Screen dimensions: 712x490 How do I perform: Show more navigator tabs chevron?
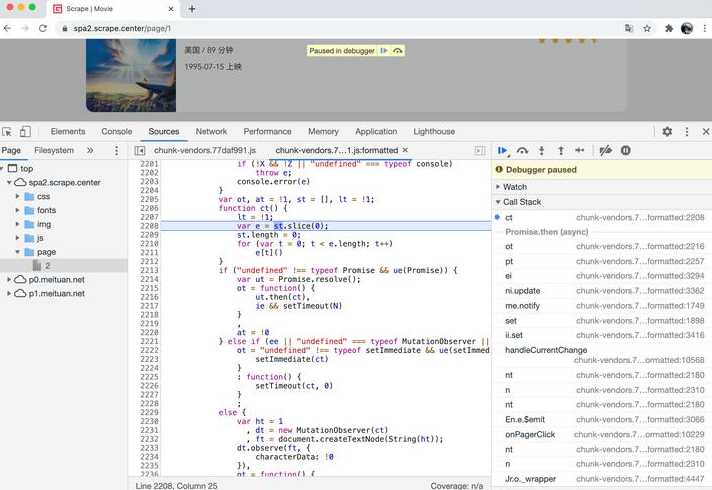[90, 150]
